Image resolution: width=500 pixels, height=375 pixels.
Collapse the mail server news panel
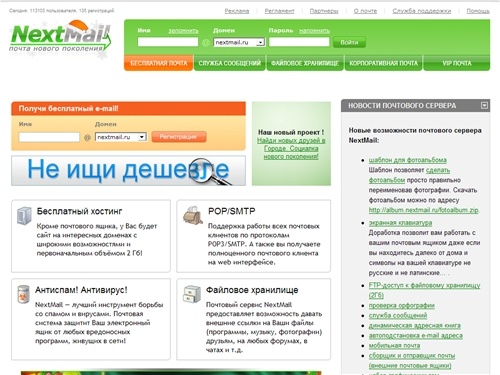(x=484, y=106)
